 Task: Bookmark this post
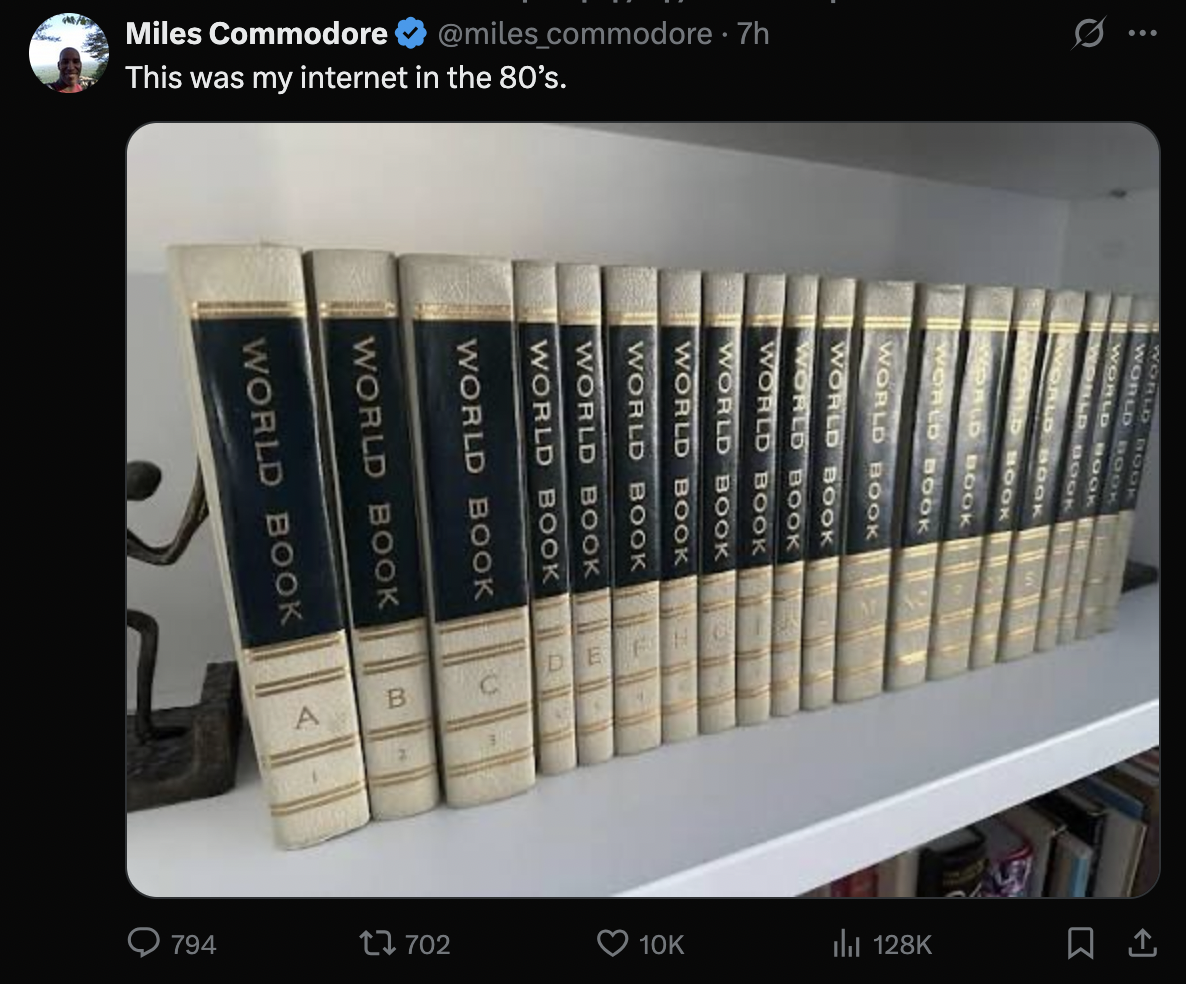point(1080,943)
